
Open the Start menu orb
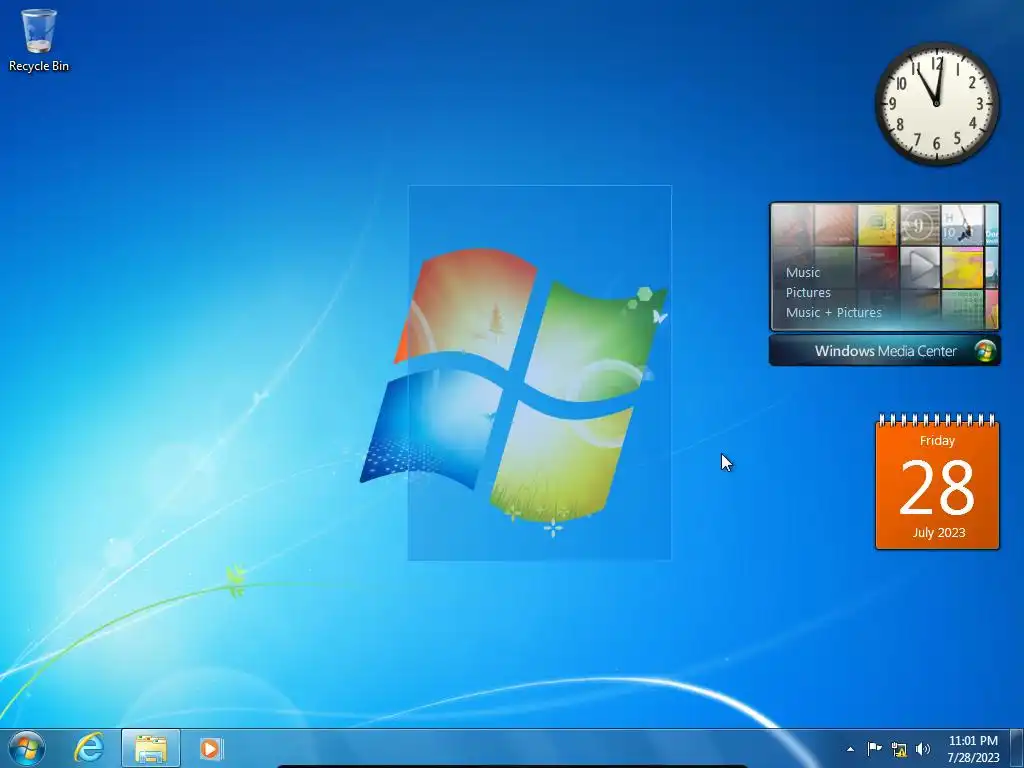click(27, 748)
